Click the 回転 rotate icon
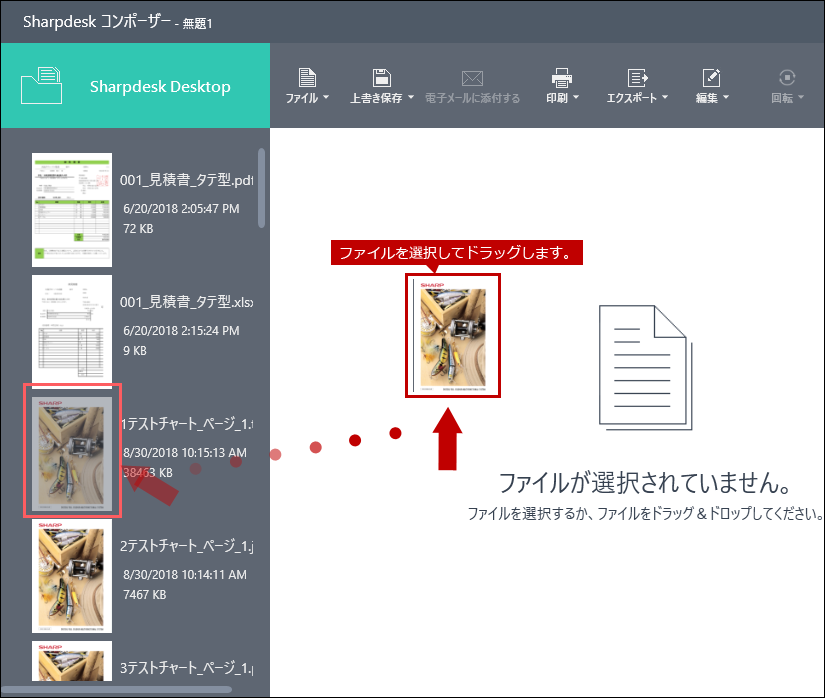The height and width of the screenshot is (698, 825). (787, 78)
